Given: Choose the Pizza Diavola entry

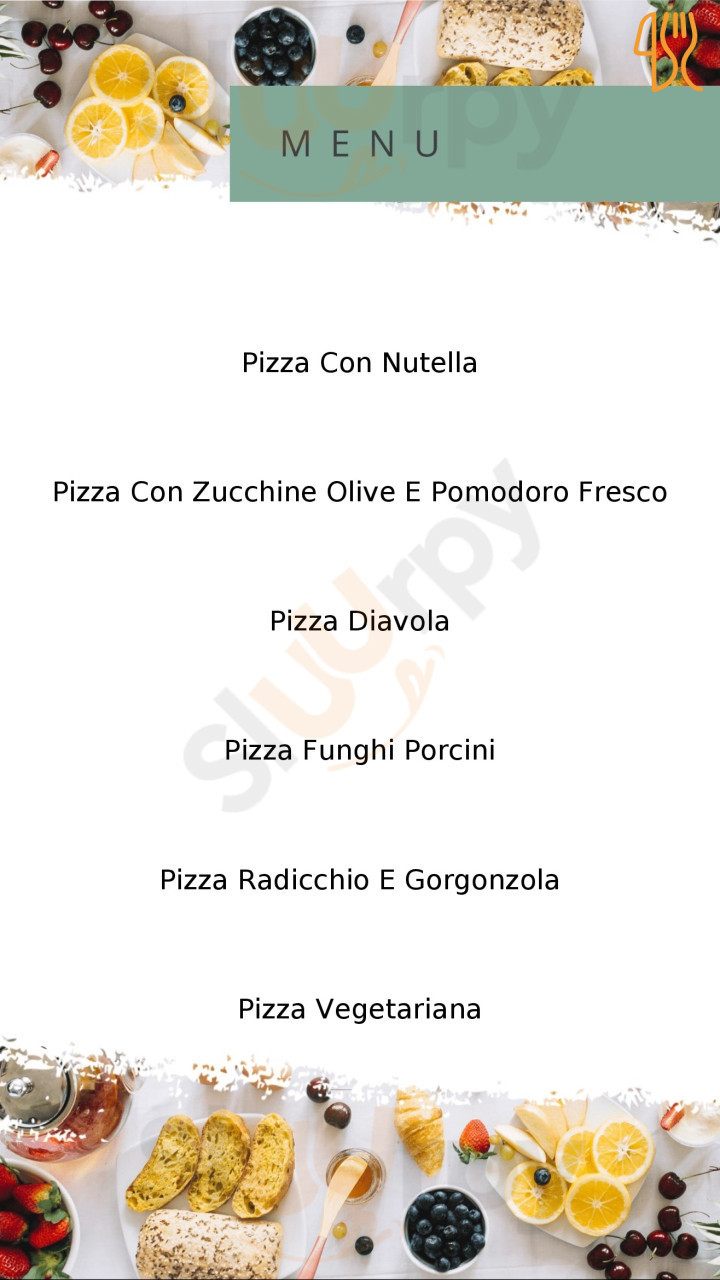Looking at the screenshot, I should 360,621.
